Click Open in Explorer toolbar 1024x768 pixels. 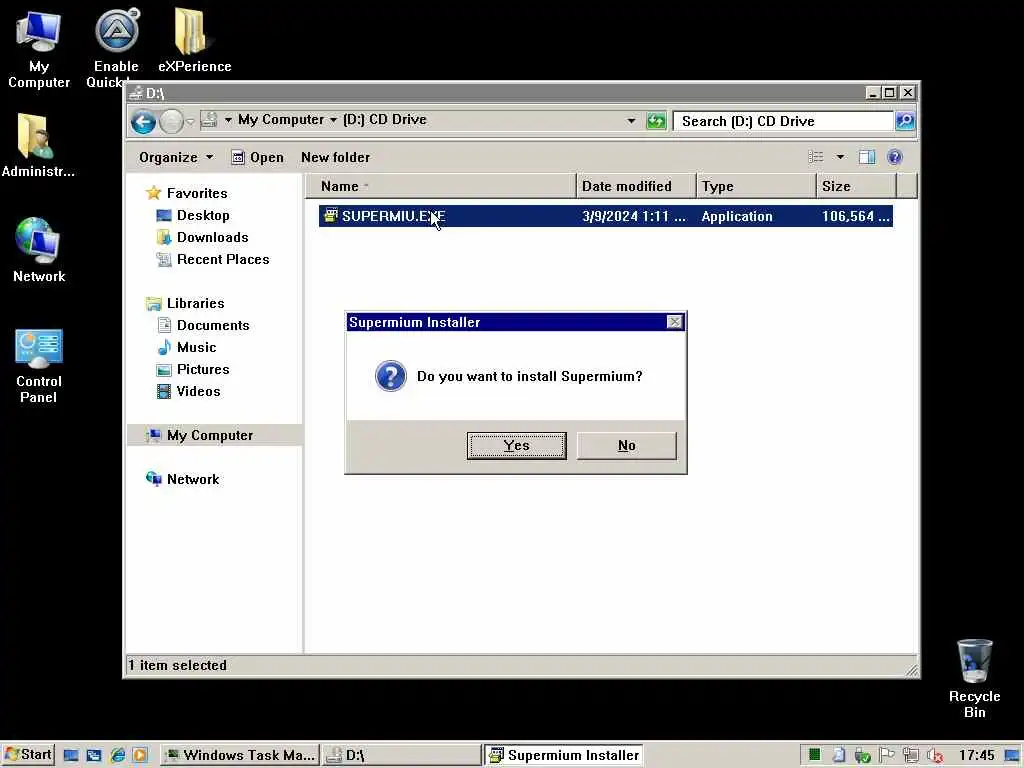click(x=258, y=157)
